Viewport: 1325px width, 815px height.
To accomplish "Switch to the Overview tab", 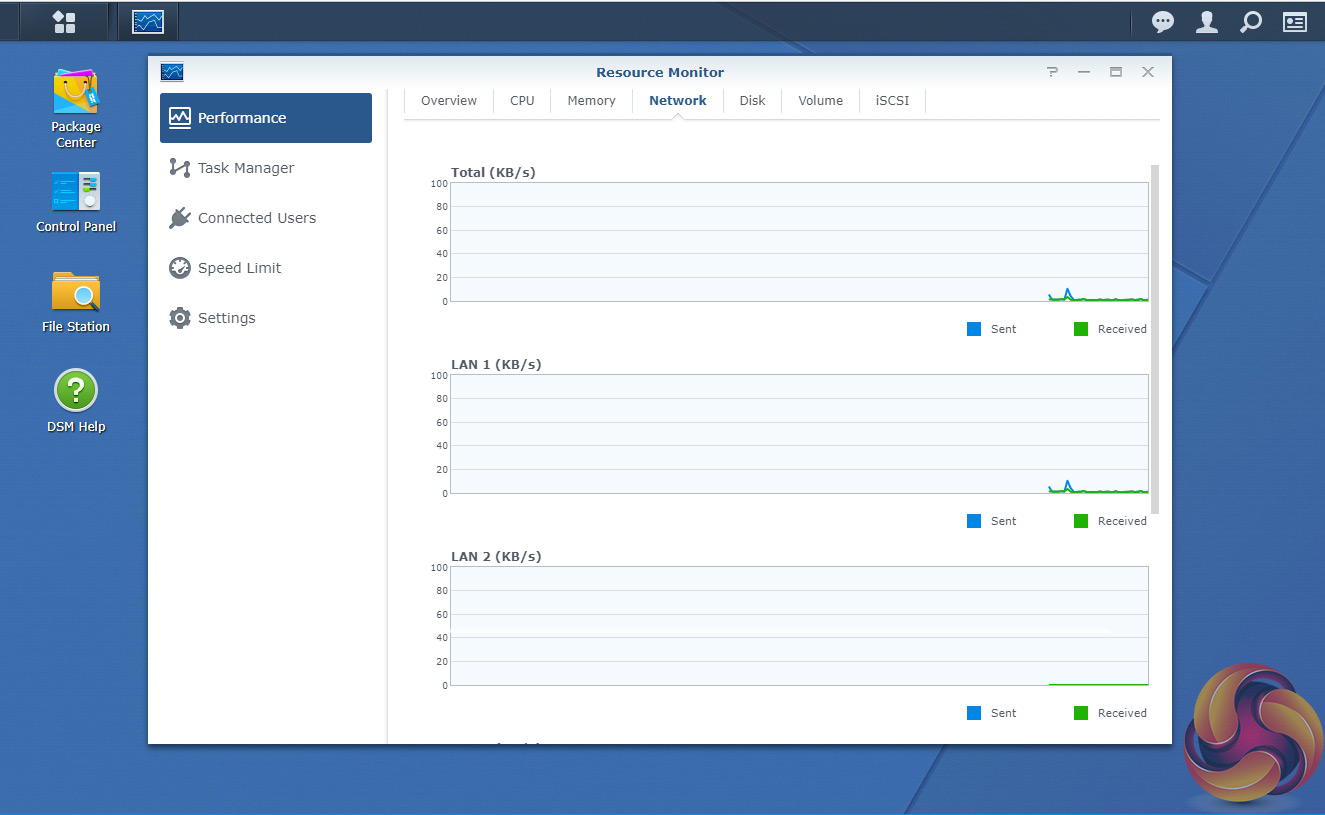I will click(x=449, y=101).
